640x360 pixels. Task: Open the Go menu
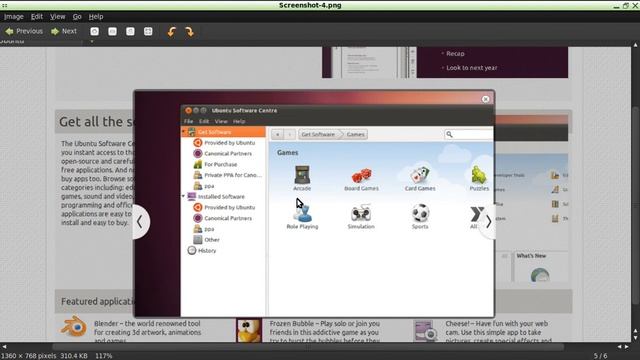point(77,17)
